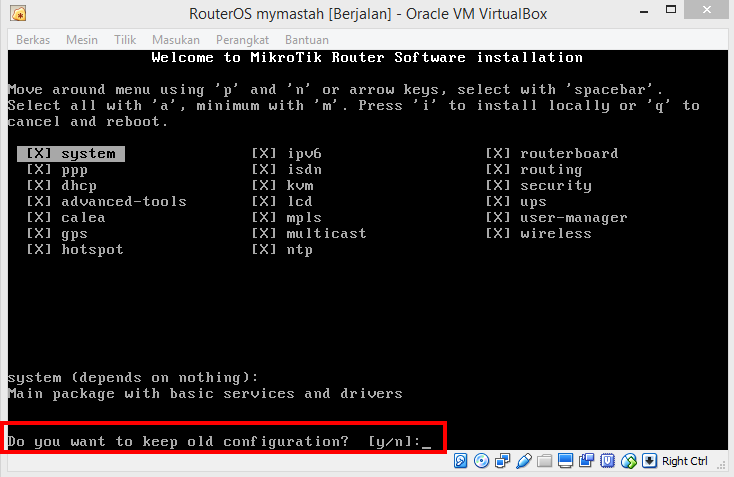Click the Right Ctrl host key label
734x477 pixels.
pos(684,461)
